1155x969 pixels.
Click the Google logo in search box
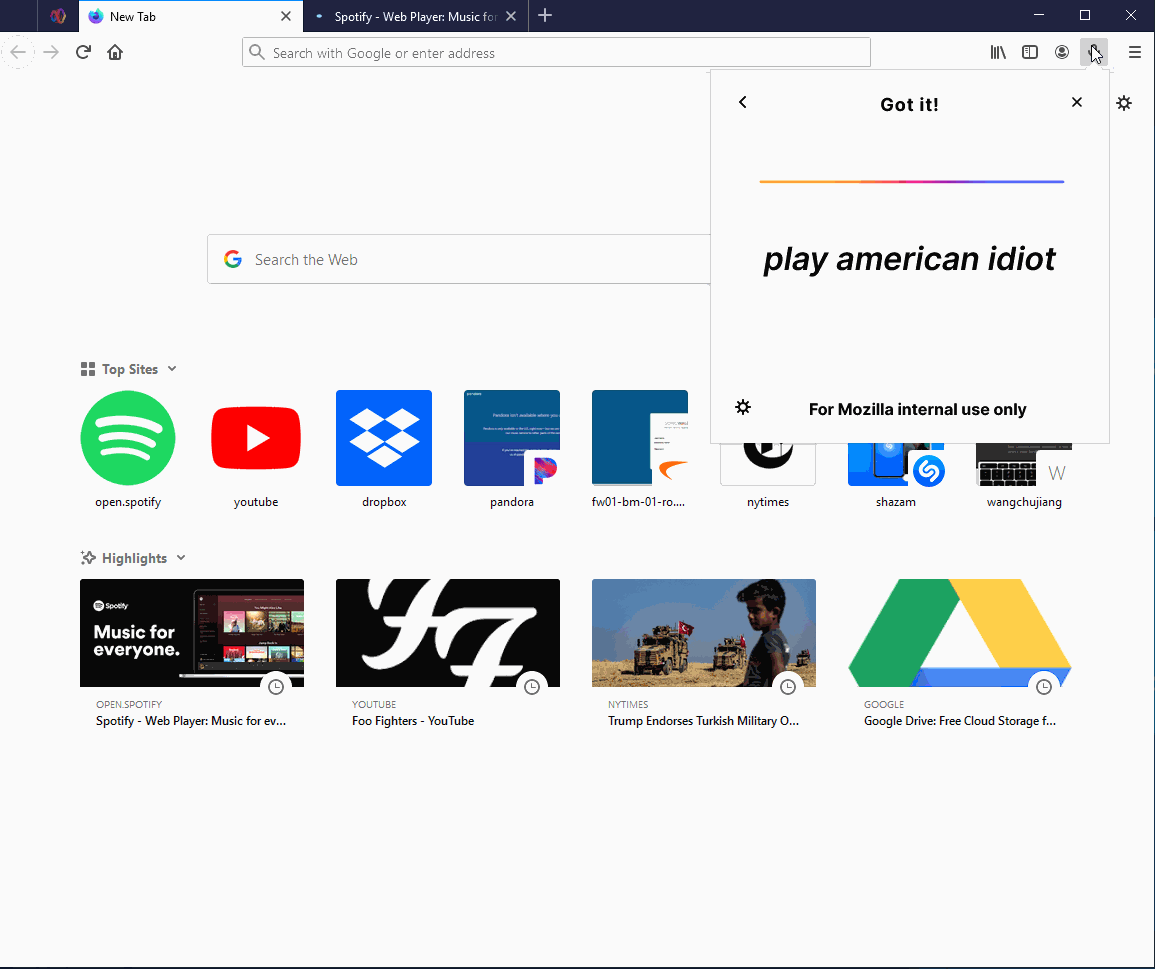click(x=233, y=259)
